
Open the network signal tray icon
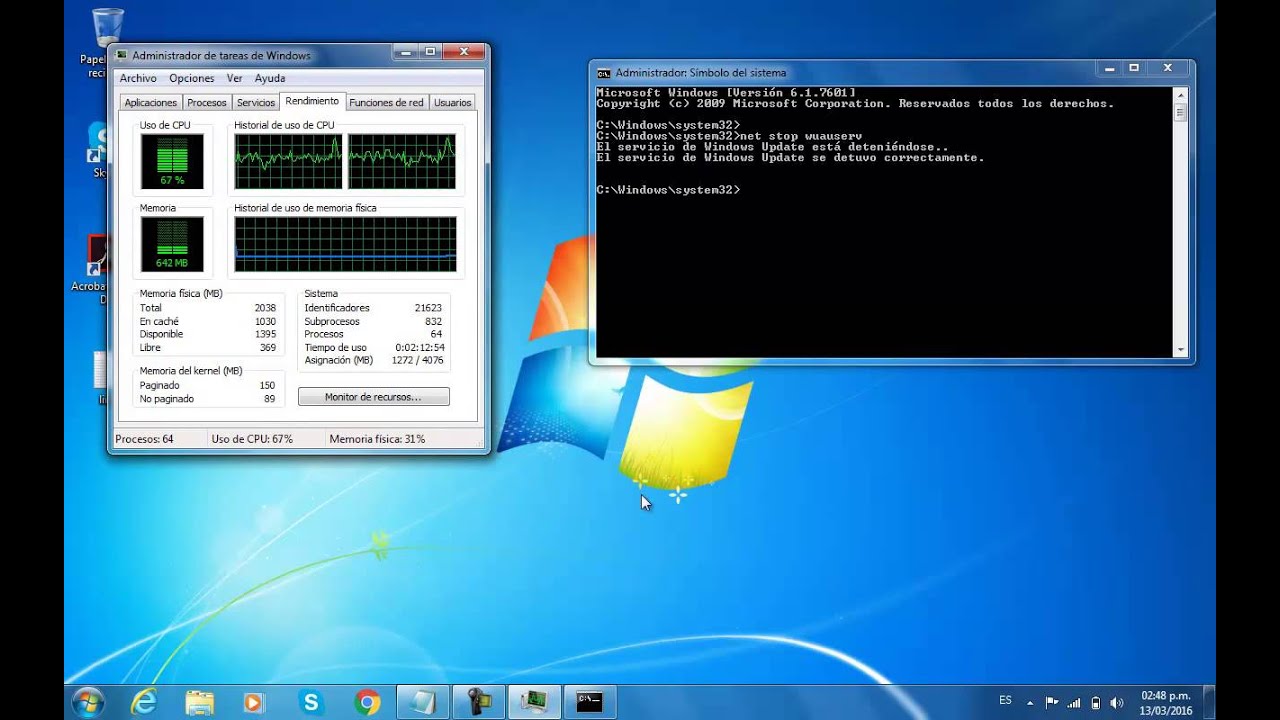1074,703
